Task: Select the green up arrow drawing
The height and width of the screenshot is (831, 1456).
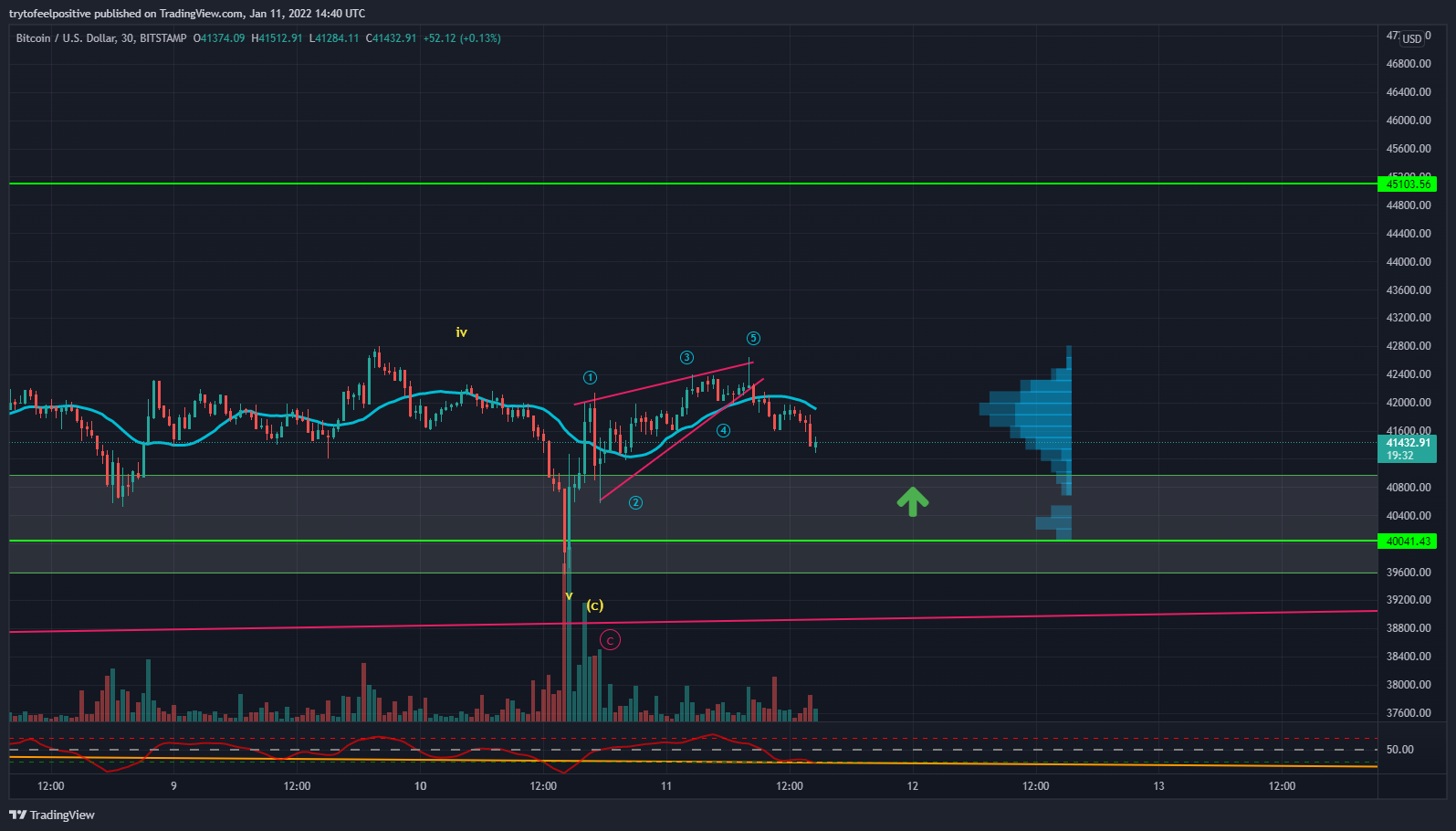Action: pos(913,501)
